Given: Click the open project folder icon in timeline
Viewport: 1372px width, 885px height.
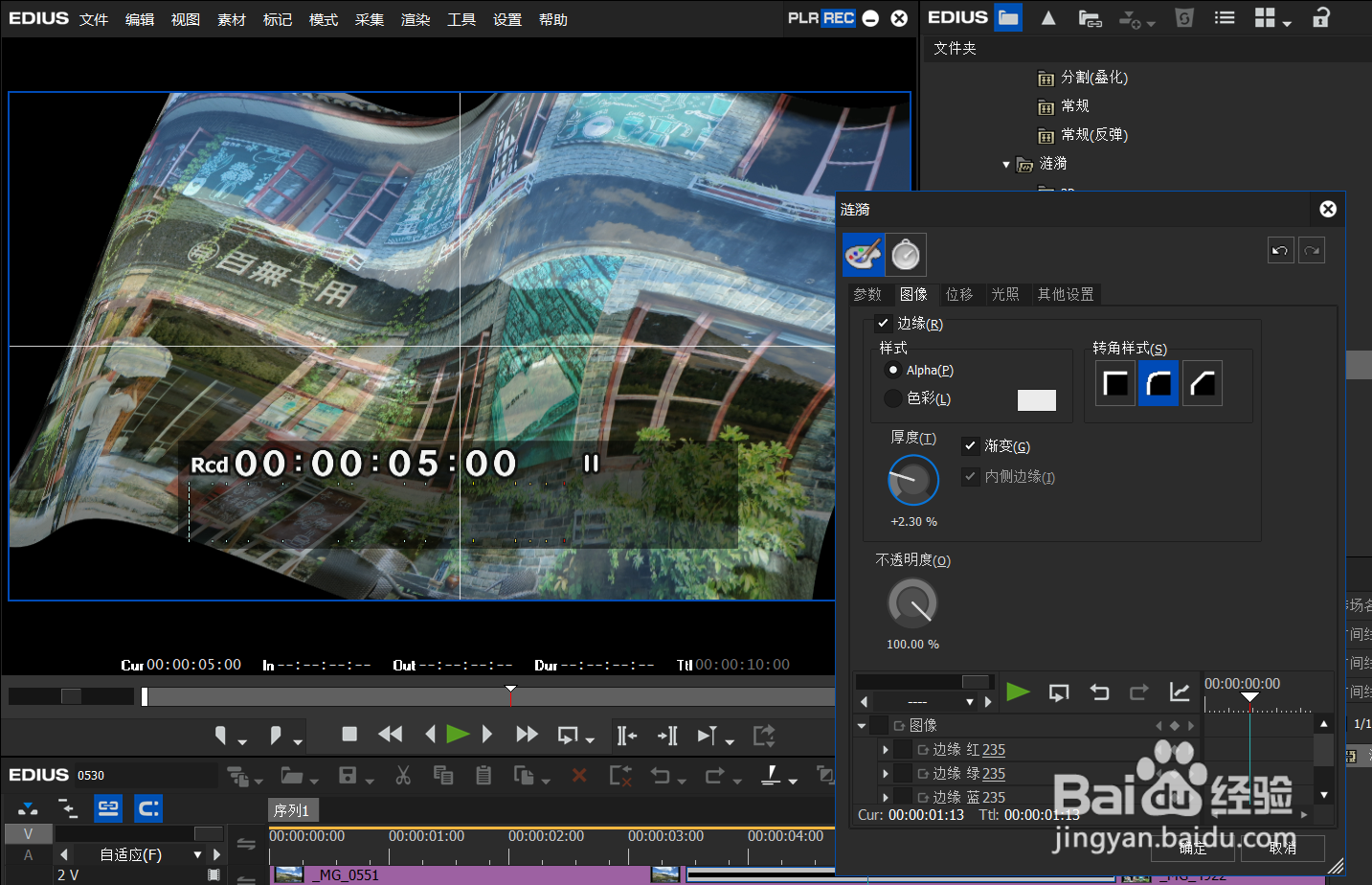Looking at the screenshot, I should coord(292,775).
